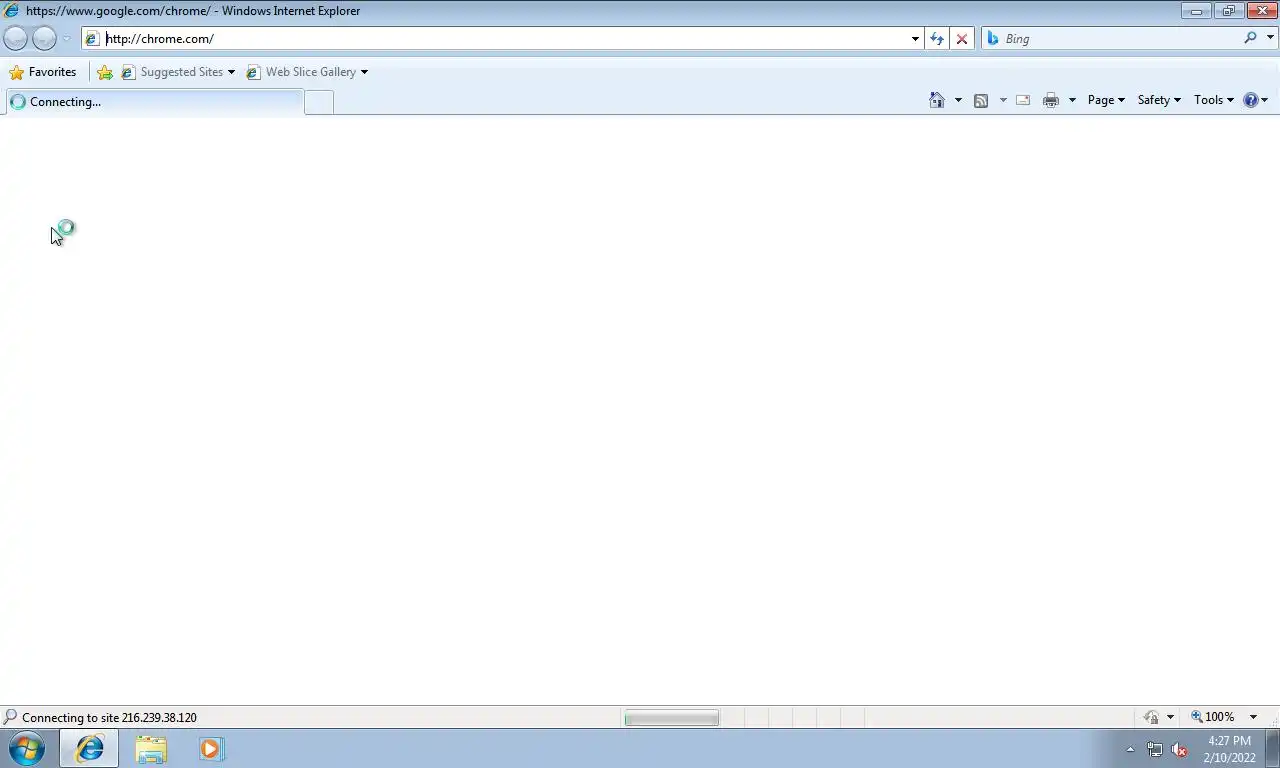This screenshot has height=768, width=1280.
Task: Expand the Web Slice Gallery dropdown arrow
Action: 364,72
